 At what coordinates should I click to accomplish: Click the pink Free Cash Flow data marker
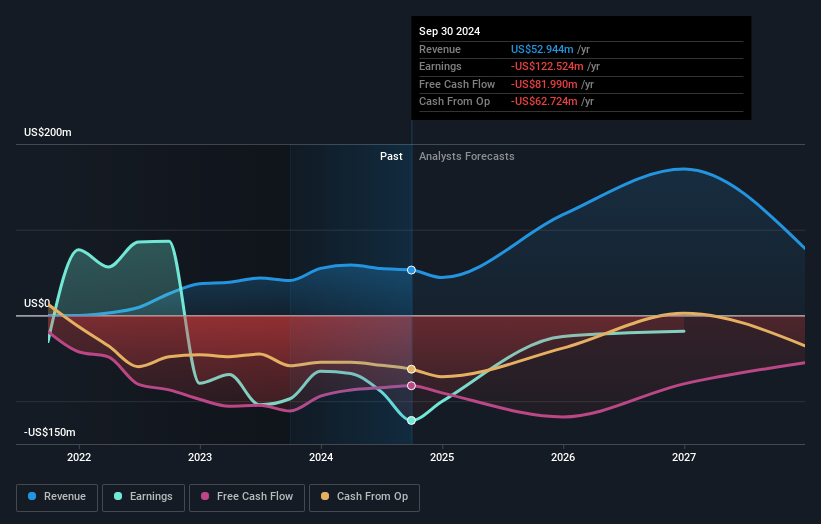(x=412, y=386)
